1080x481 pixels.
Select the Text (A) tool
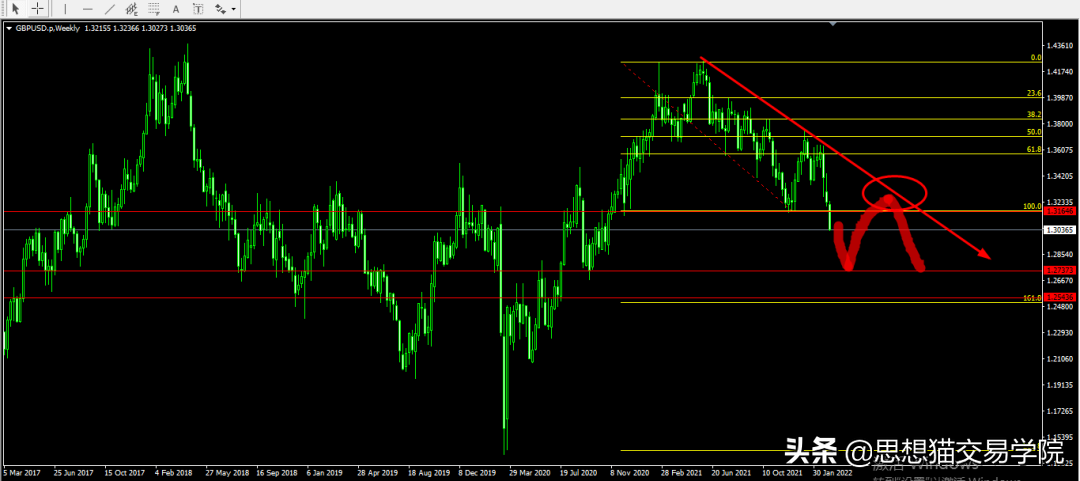176,9
